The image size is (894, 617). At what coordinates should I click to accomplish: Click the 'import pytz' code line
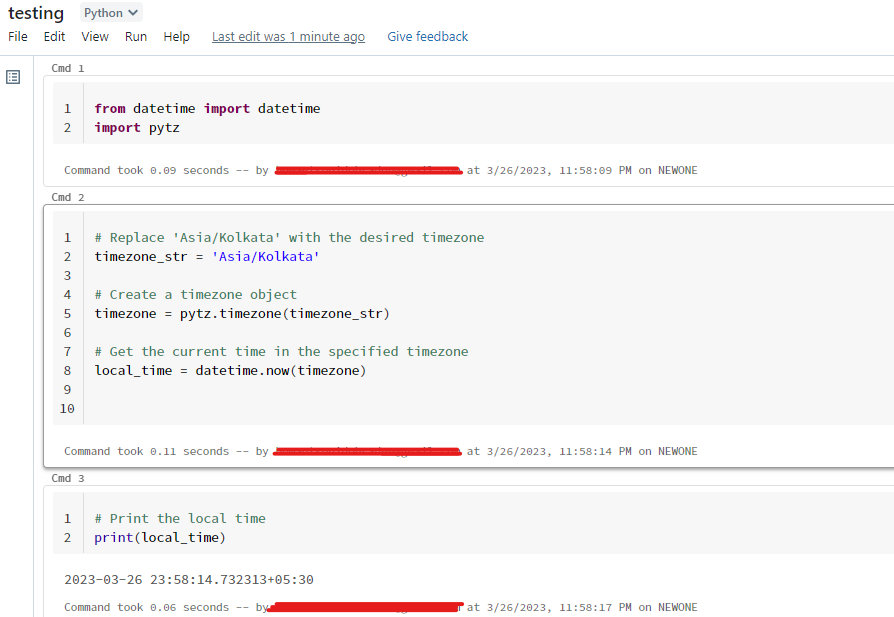click(x=137, y=127)
